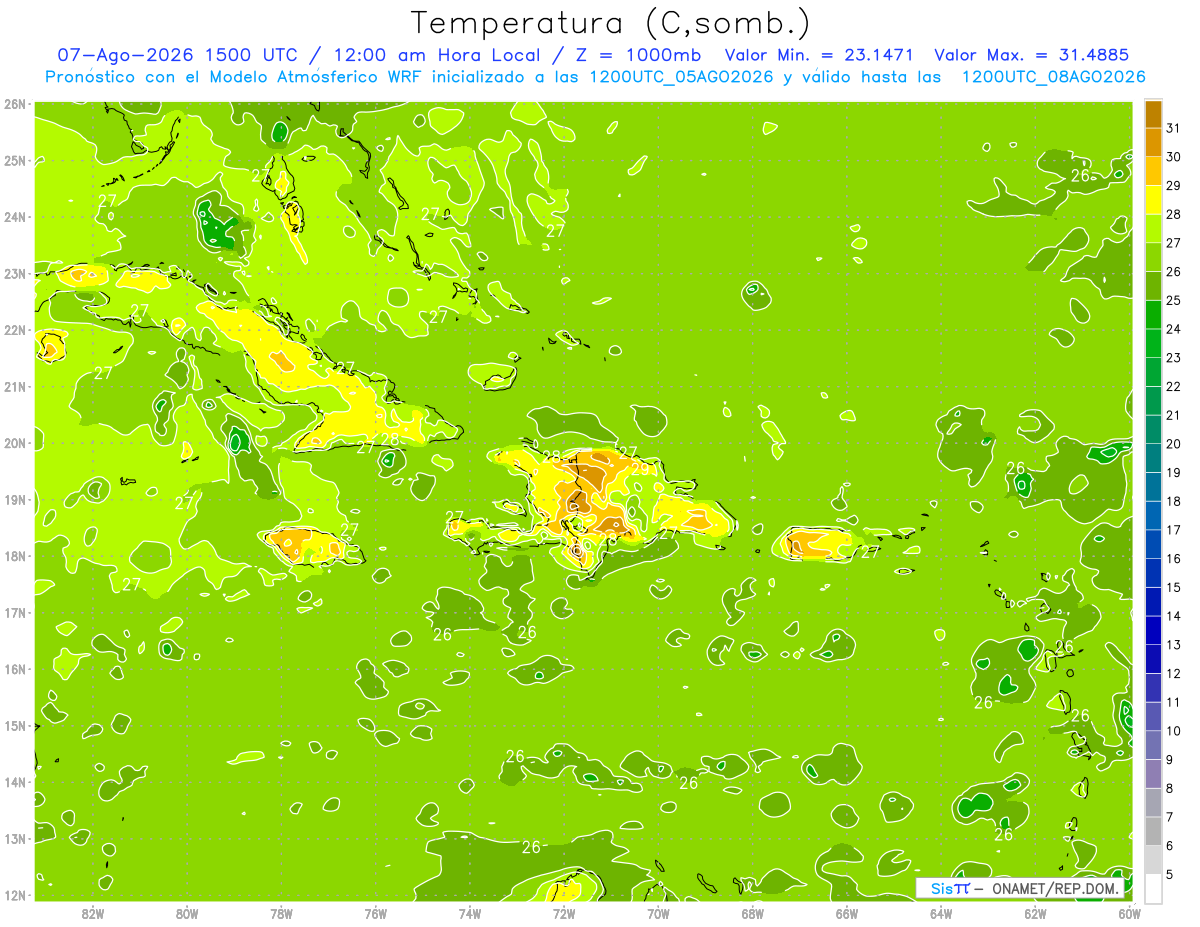Click the white bottom swatch below legend 5
Image resolution: width=1200 pixels, height=927 pixels.
click(1153, 888)
